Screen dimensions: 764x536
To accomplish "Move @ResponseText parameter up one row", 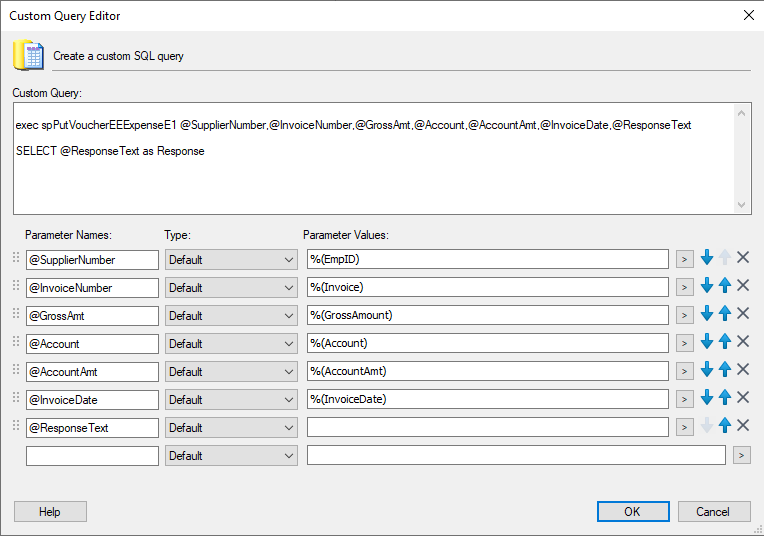I will point(725,427).
